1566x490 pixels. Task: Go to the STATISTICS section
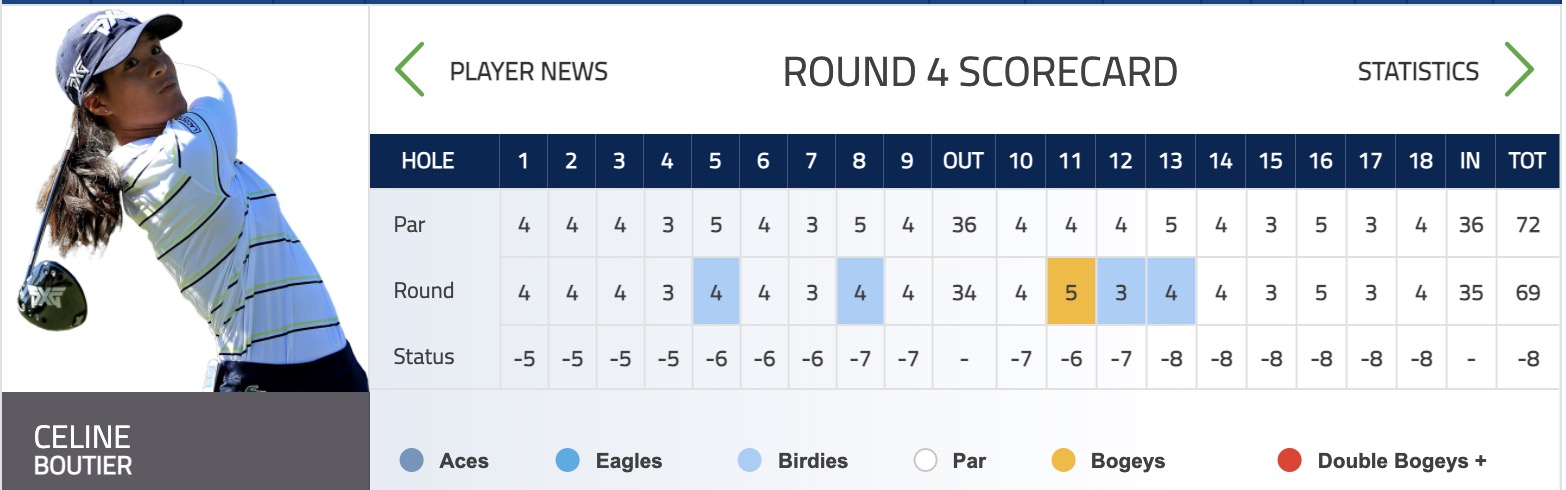1418,72
